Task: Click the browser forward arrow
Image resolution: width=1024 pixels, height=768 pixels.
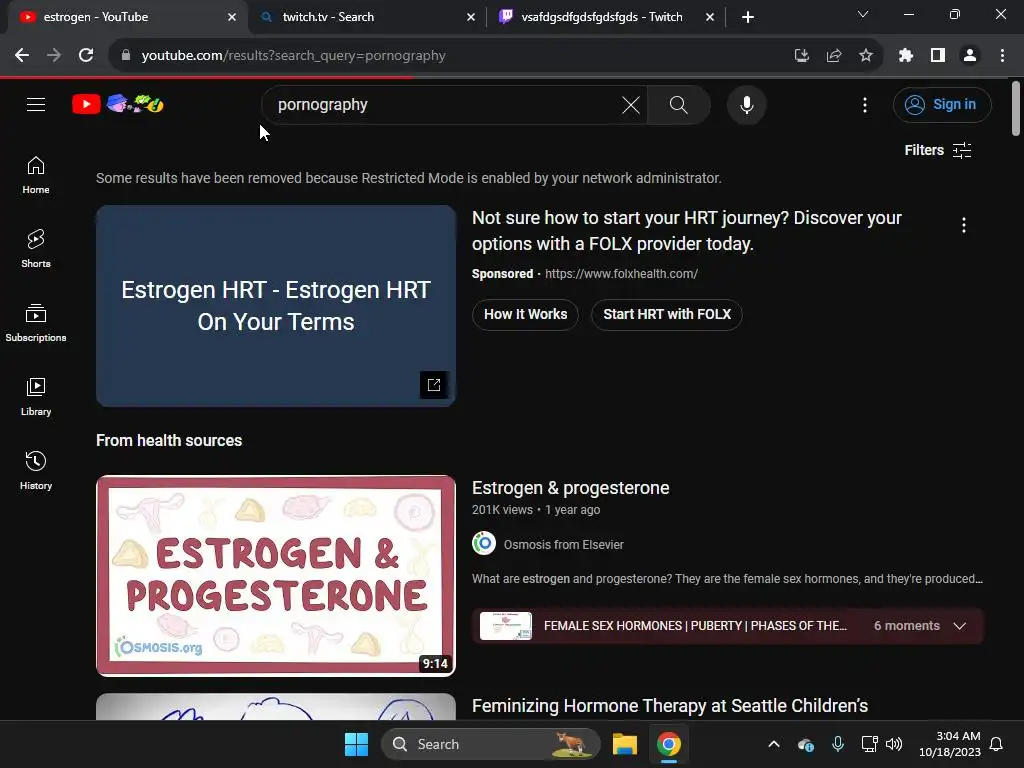Action: (54, 56)
